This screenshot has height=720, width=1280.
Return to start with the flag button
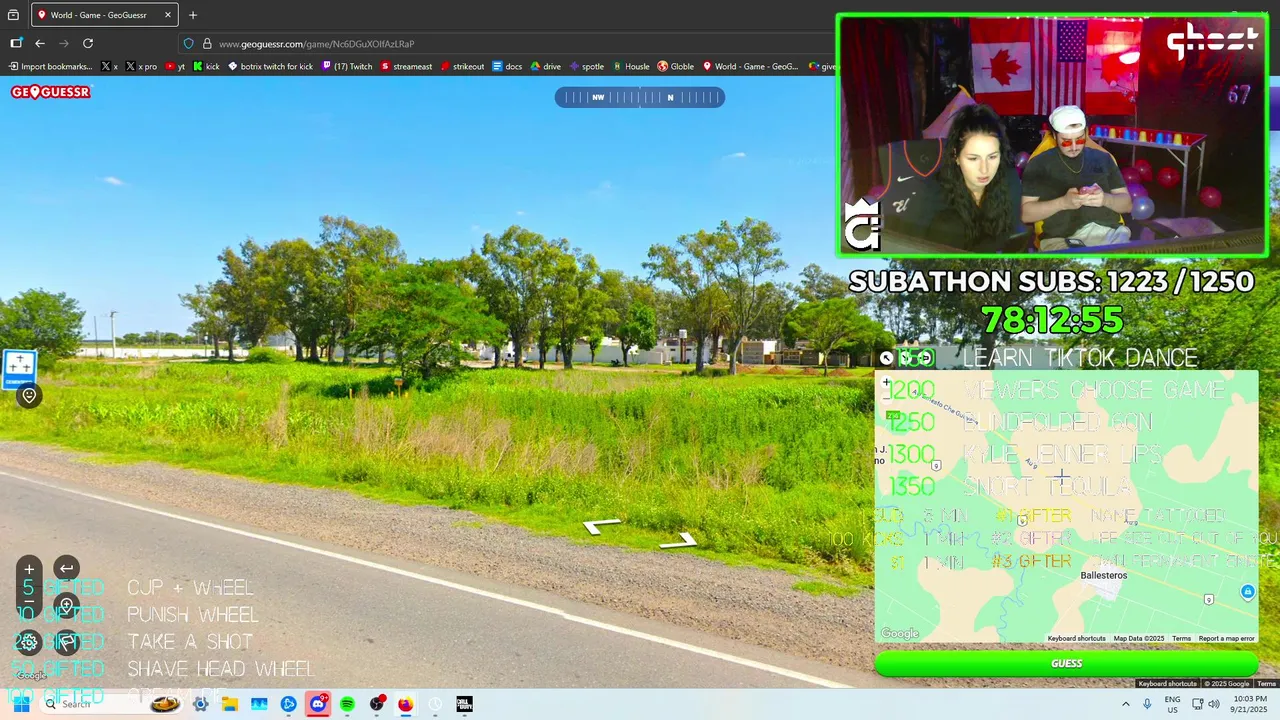[66, 643]
